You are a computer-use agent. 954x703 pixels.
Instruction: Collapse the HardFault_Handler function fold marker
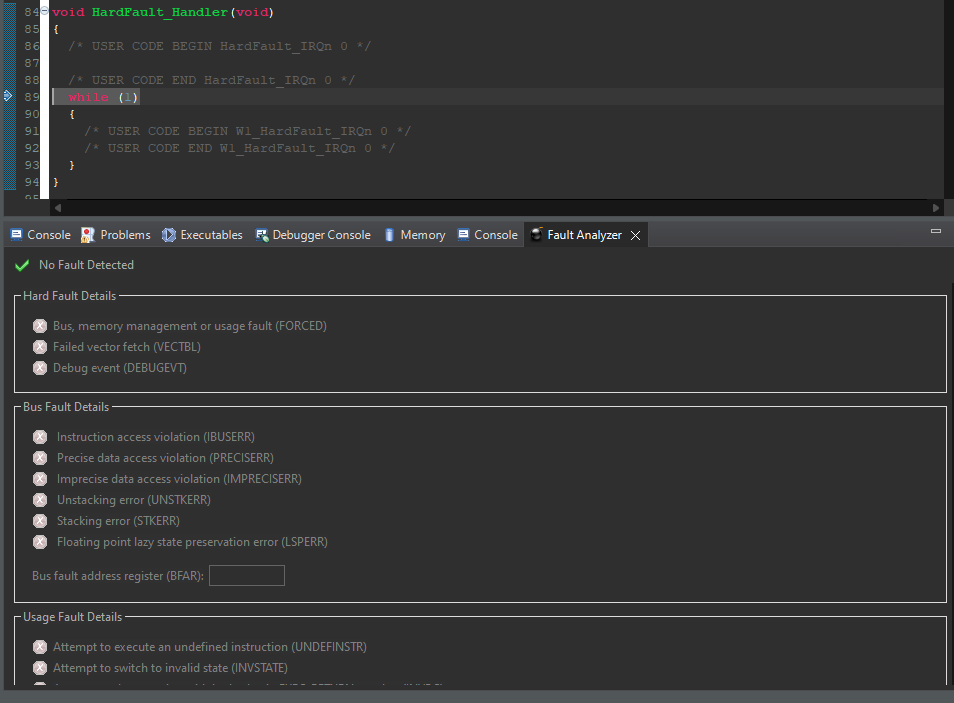(44, 12)
